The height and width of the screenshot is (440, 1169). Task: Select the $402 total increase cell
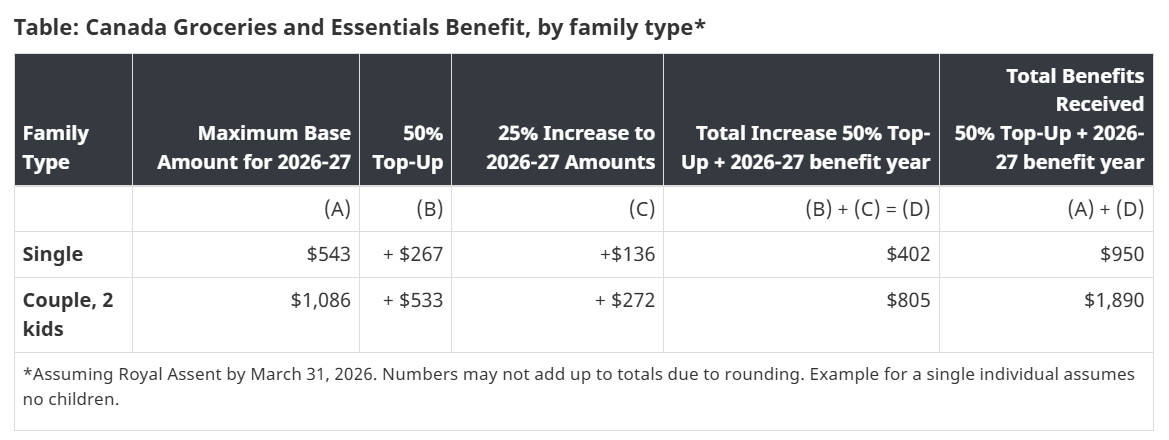tap(908, 254)
